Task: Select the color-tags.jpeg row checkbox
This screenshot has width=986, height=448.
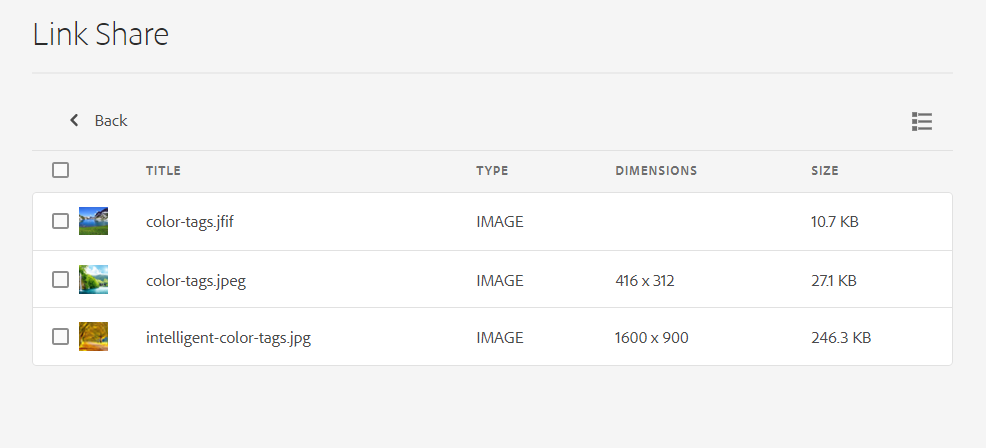Action: click(x=61, y=280)
